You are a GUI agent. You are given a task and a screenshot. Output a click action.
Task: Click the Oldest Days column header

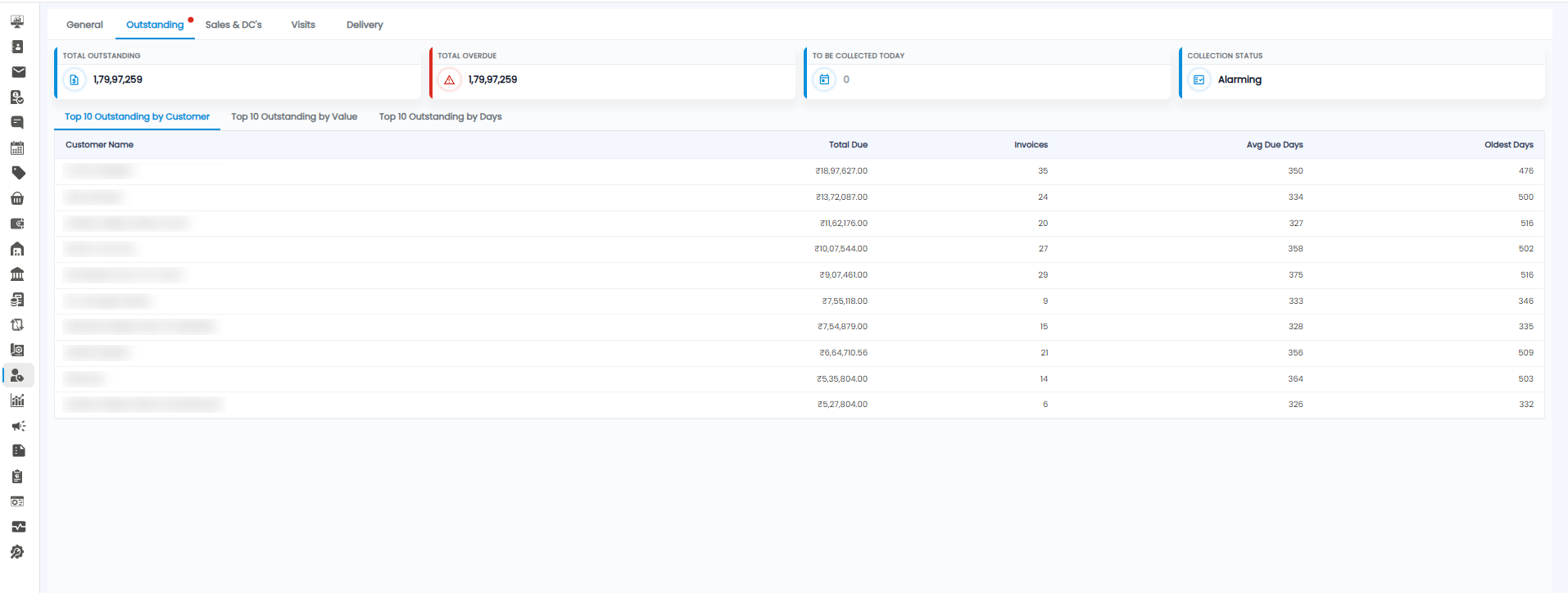pos(1509,145)
